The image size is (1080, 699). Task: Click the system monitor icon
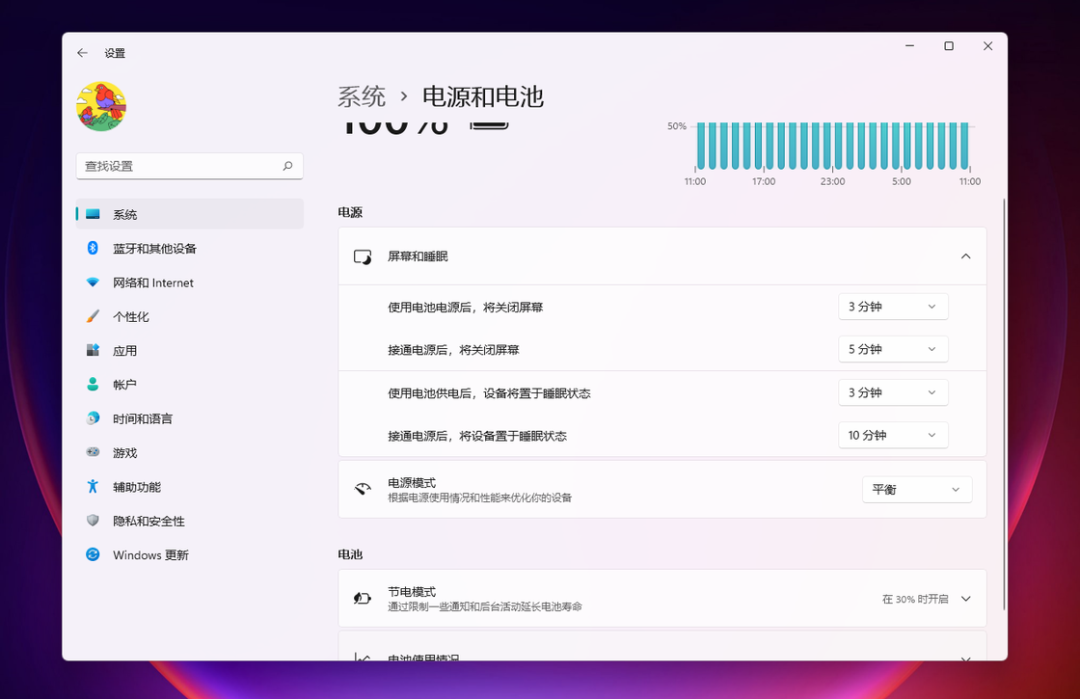pyautogui.click(x=93, y=214)
